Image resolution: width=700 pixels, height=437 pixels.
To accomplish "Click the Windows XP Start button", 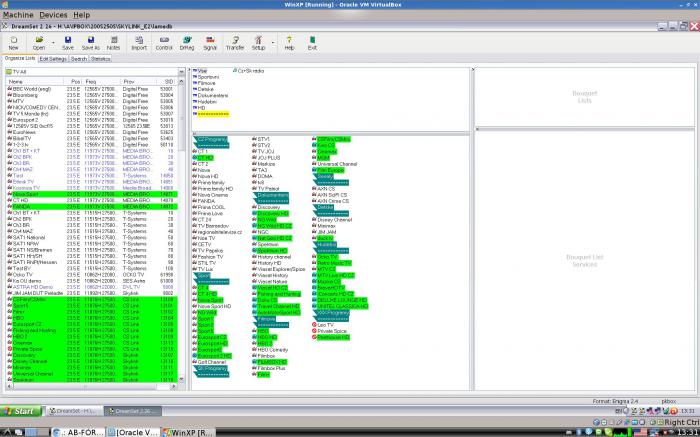I will (21, 411).
